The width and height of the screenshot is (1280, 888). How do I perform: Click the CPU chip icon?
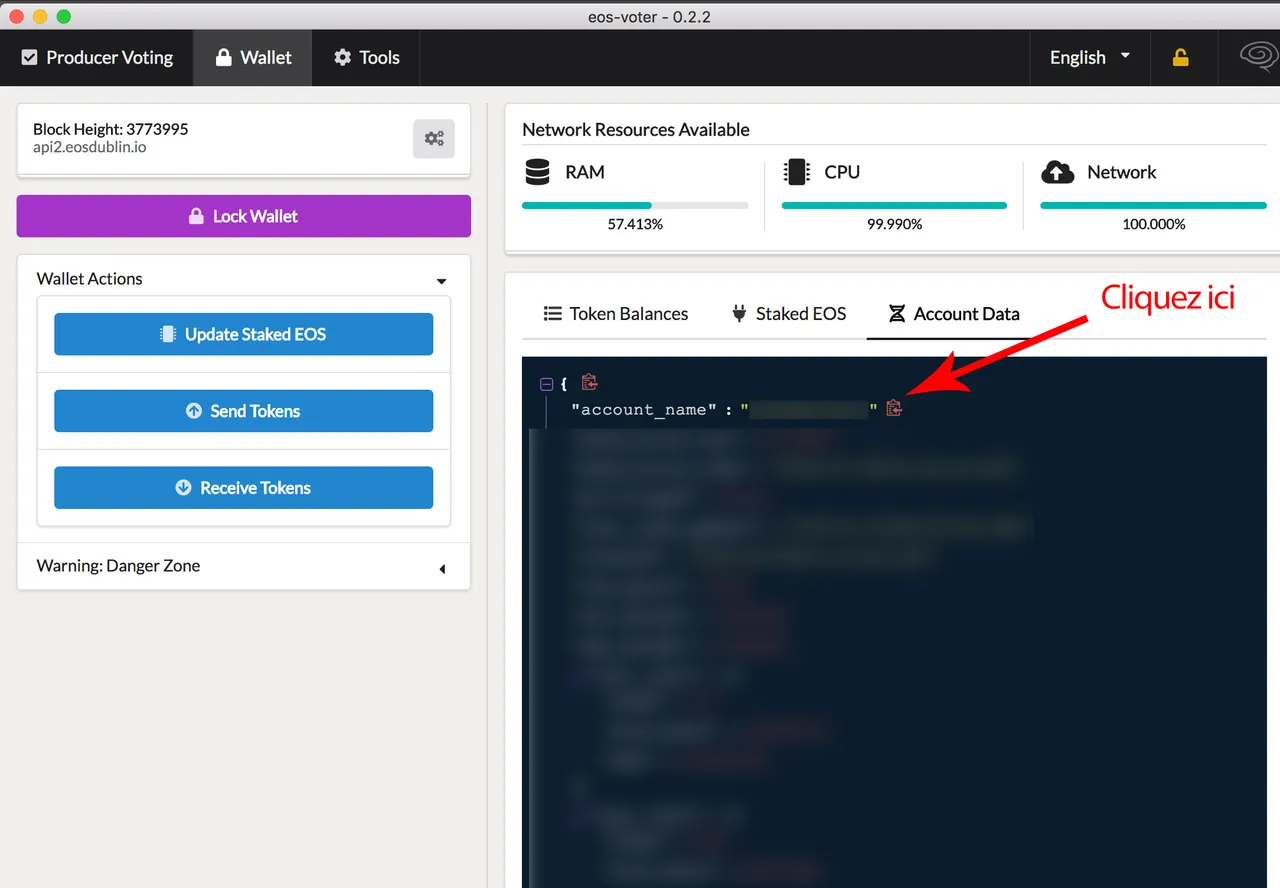click(797, 172)
